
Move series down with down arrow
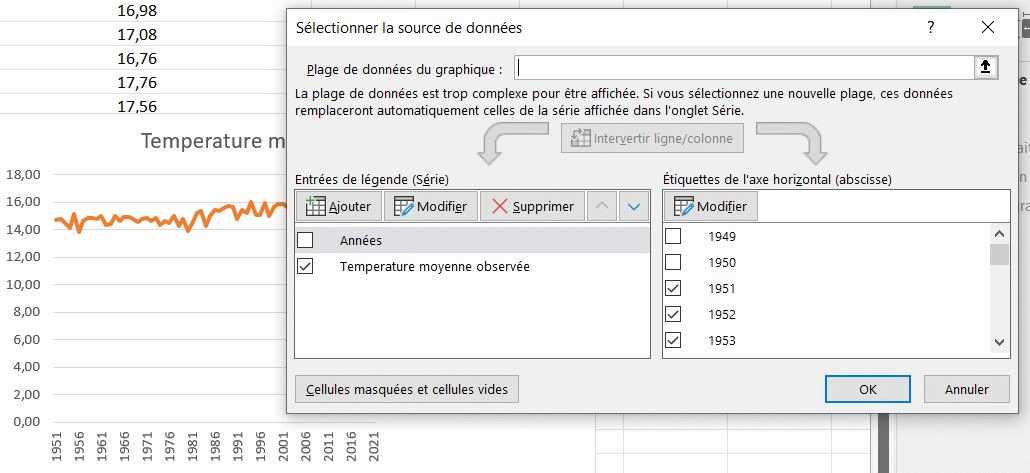click(x=633, y=206)
